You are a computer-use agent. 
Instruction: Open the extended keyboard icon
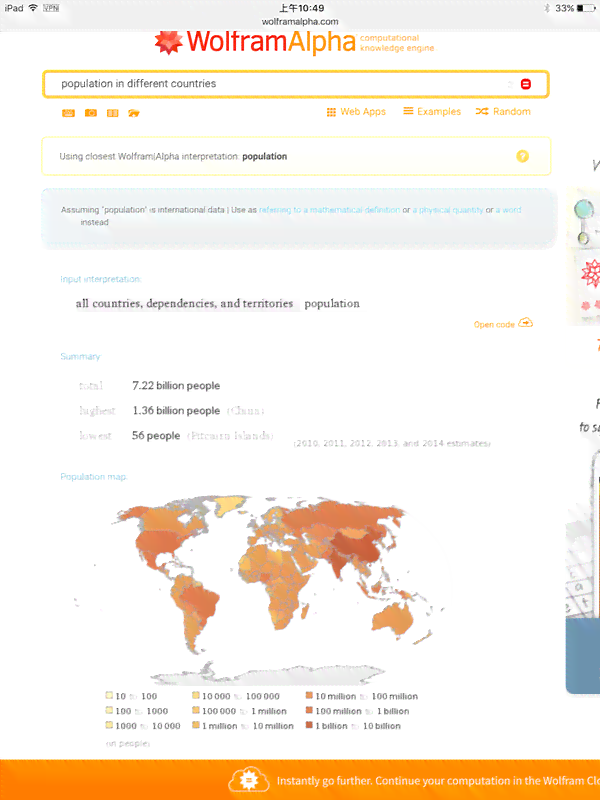point(68,113)
